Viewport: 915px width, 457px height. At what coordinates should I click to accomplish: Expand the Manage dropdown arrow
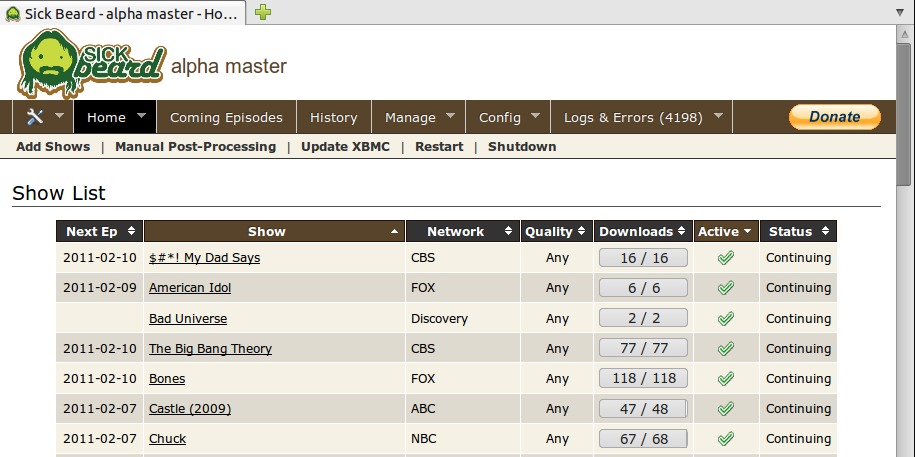451,116
